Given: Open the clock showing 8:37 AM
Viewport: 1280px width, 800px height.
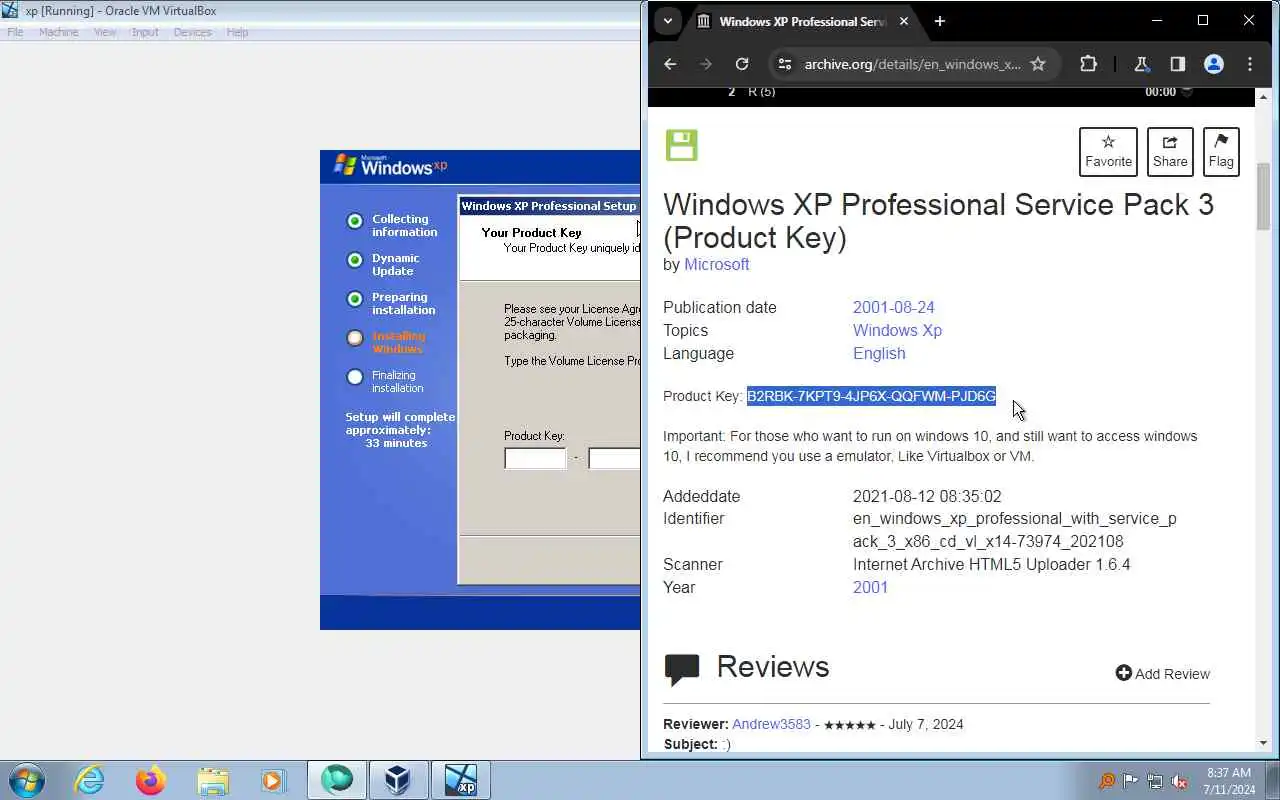Looking at the screenshot, I should coord(1229,780).
